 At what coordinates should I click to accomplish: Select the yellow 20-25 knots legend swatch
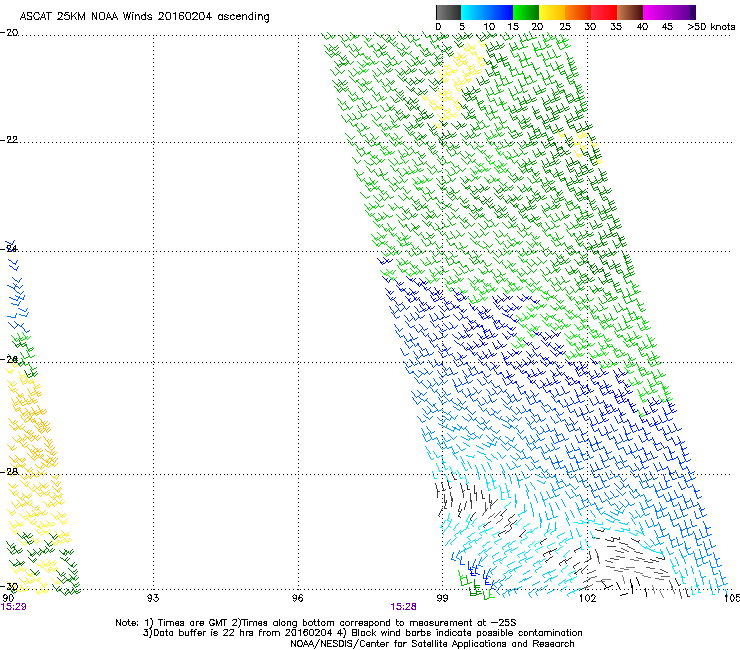552,12
